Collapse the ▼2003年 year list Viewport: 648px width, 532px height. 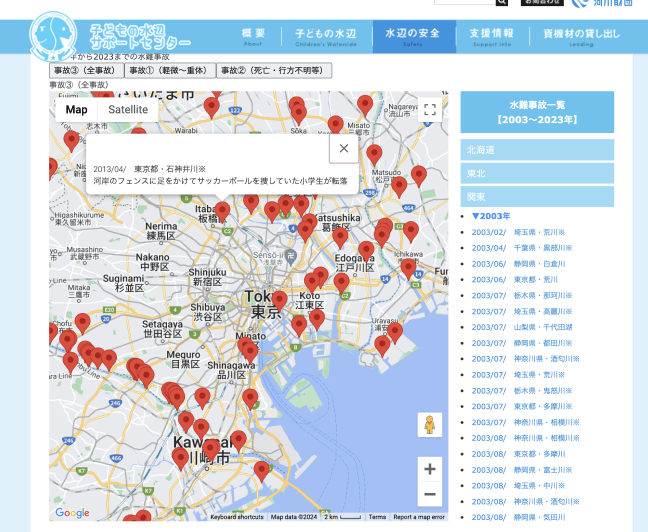tap(491, 216)
